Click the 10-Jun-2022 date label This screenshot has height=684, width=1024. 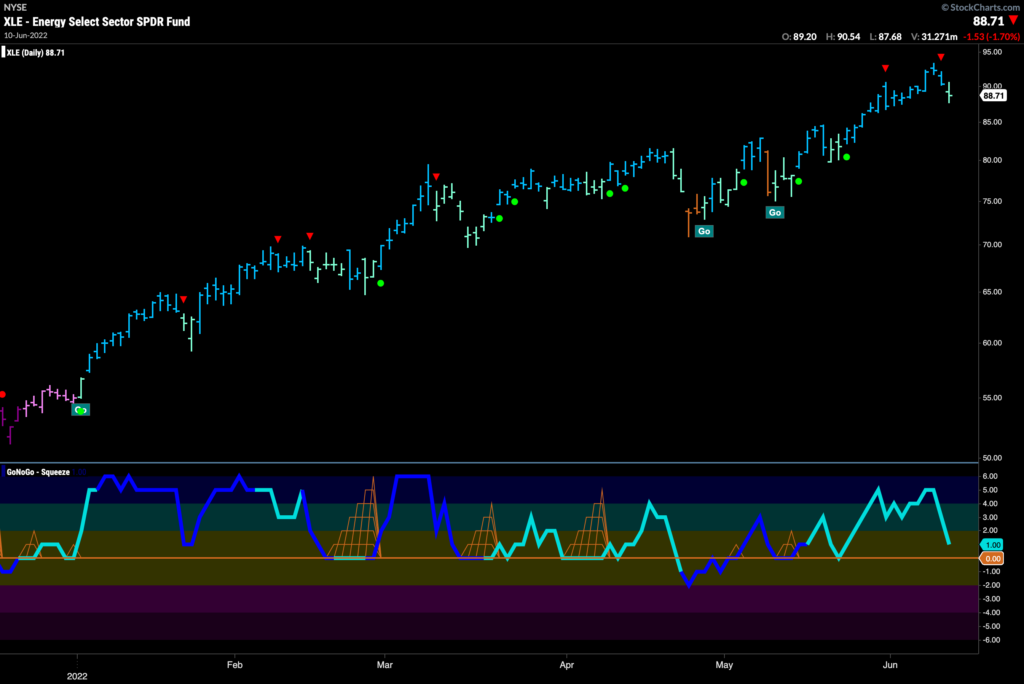point(25,35)
